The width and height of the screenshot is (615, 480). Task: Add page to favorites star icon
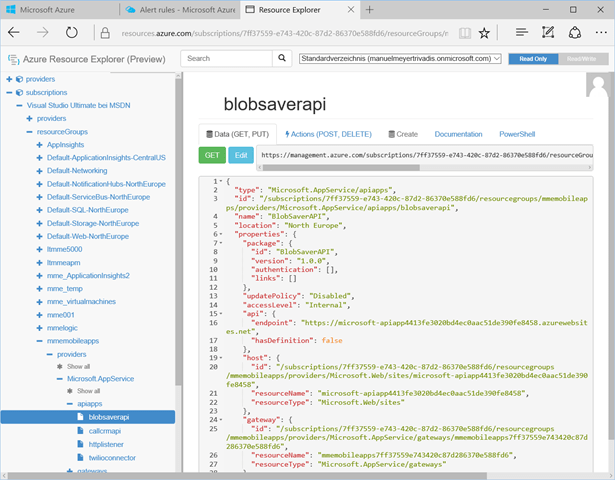point(484,33)
